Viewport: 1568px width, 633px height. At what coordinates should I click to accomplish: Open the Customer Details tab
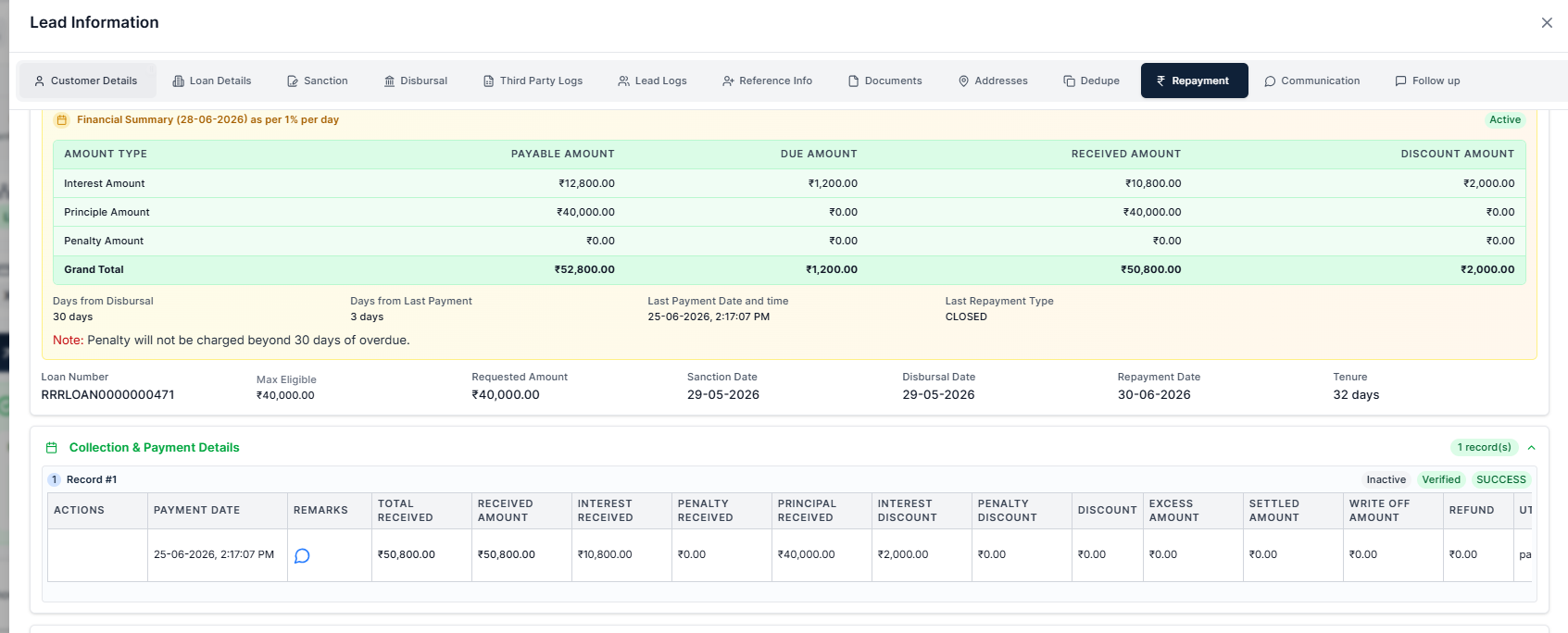[x=86, y=81]
